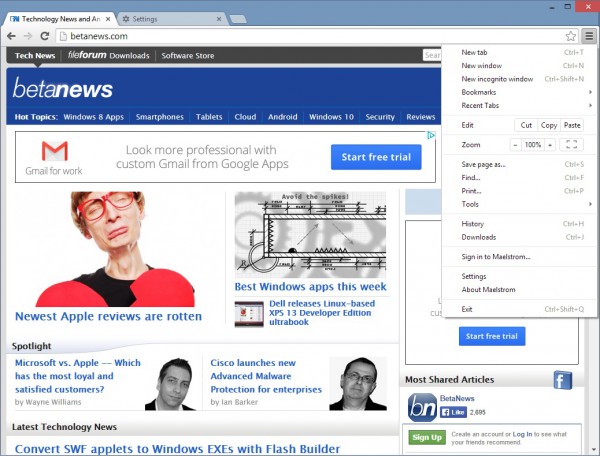600x456 pixels.
Task: Open the Software Store link
Action: pos(188,56)
